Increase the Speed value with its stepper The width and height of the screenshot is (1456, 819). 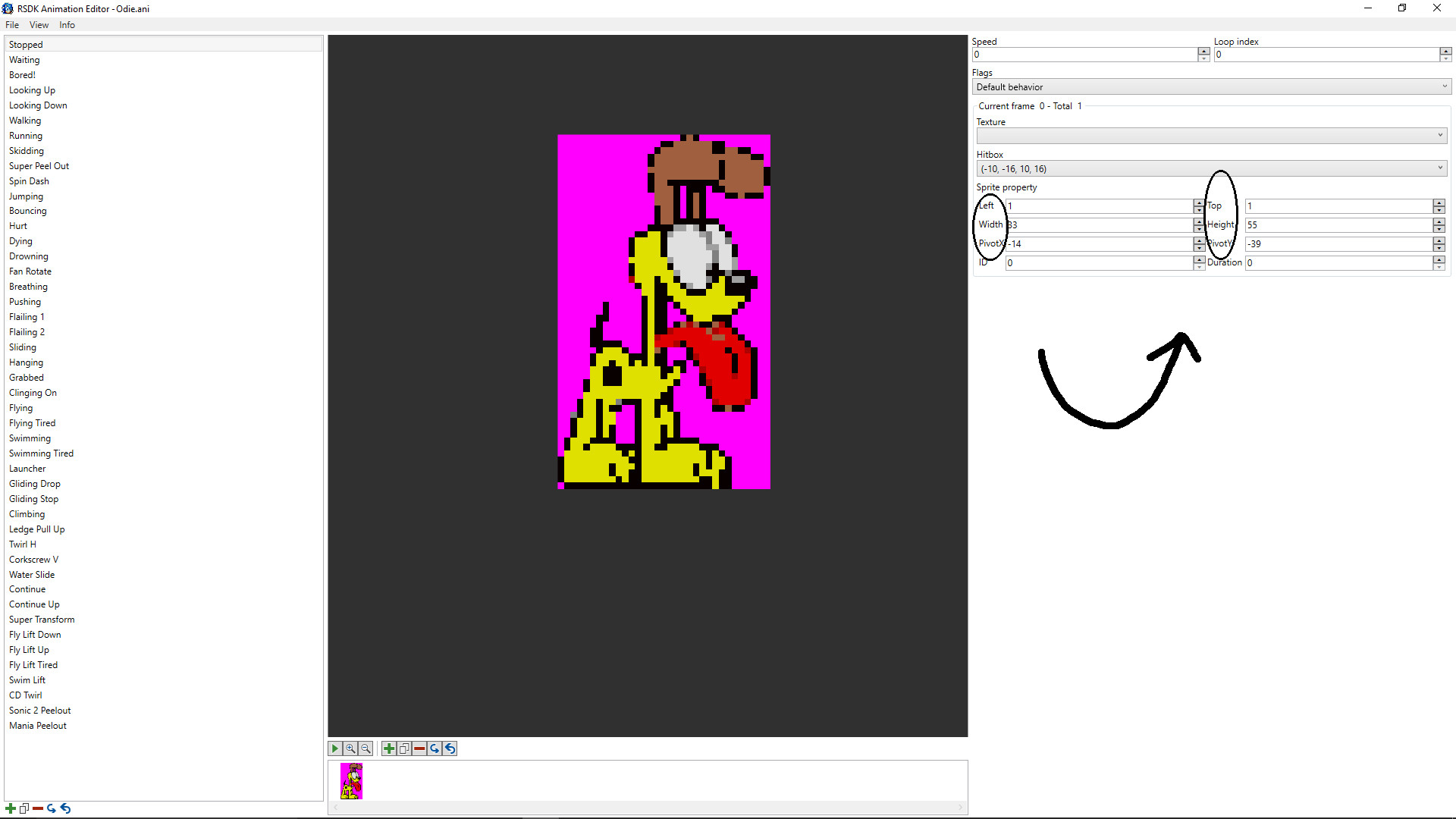click(x=1204, y=50)
